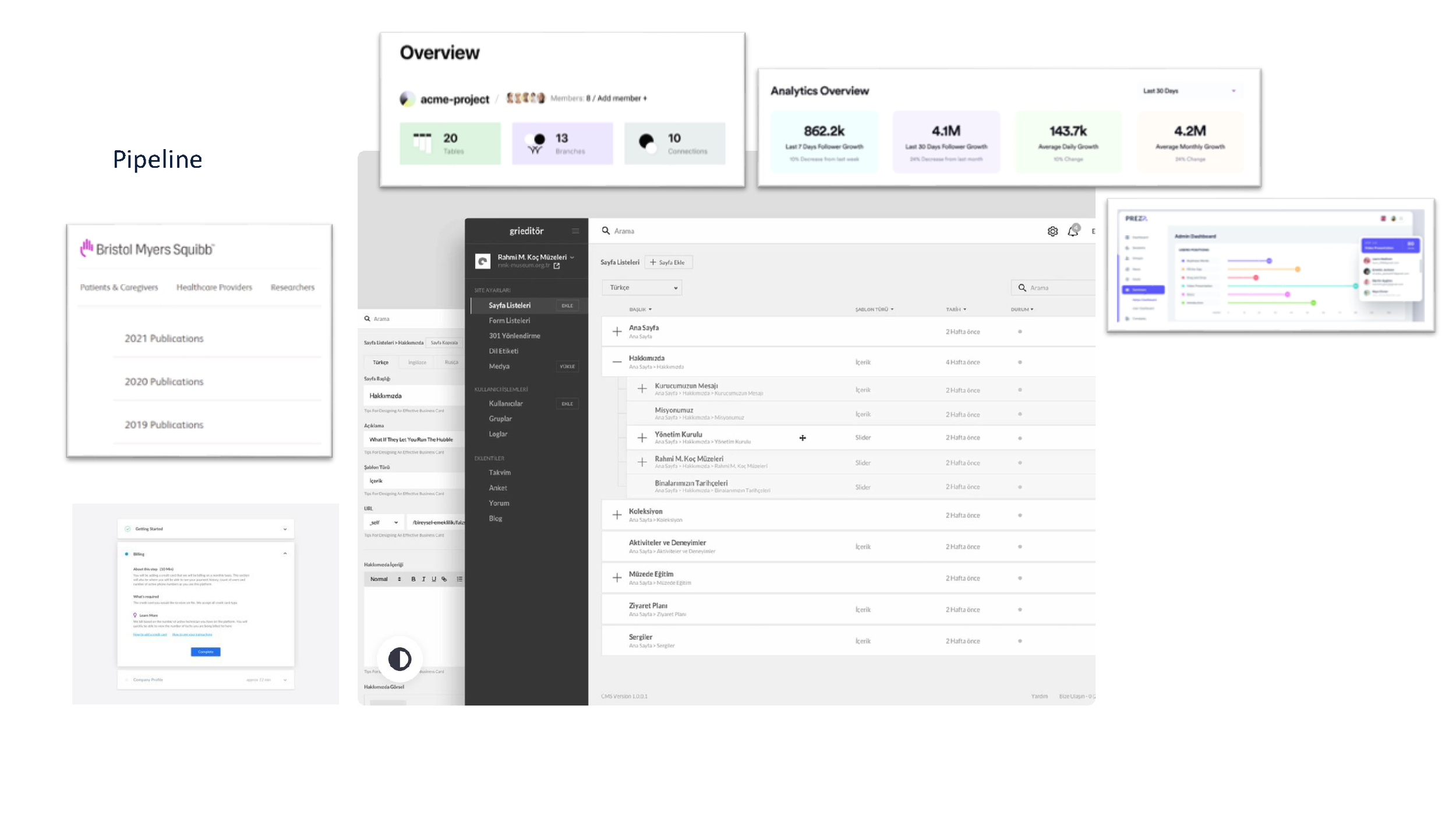Click the bold formatting icon

pos(414,579)
